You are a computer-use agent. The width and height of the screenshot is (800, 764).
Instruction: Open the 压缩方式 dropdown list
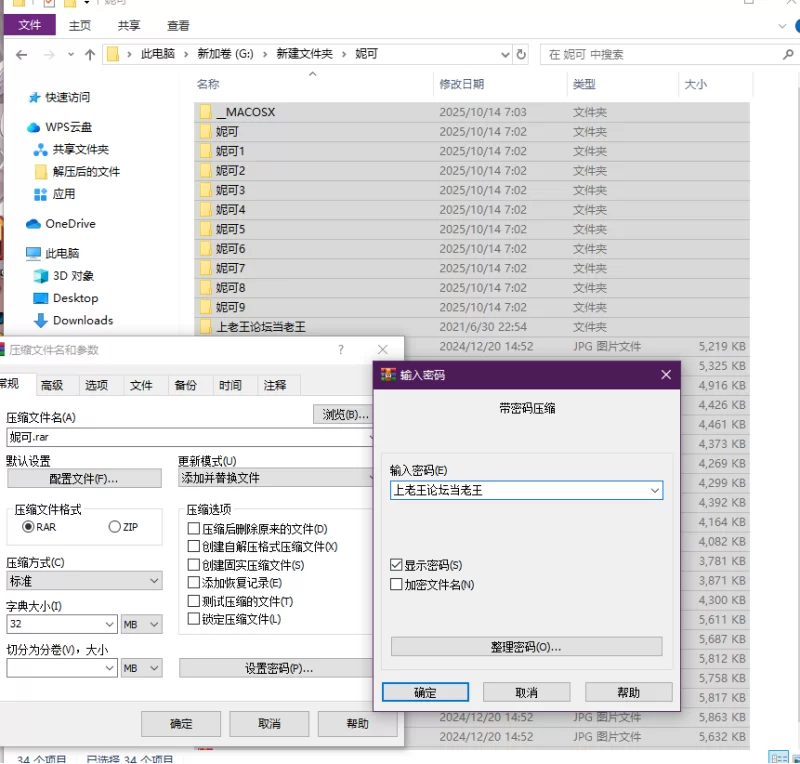(x=154, y=581)
